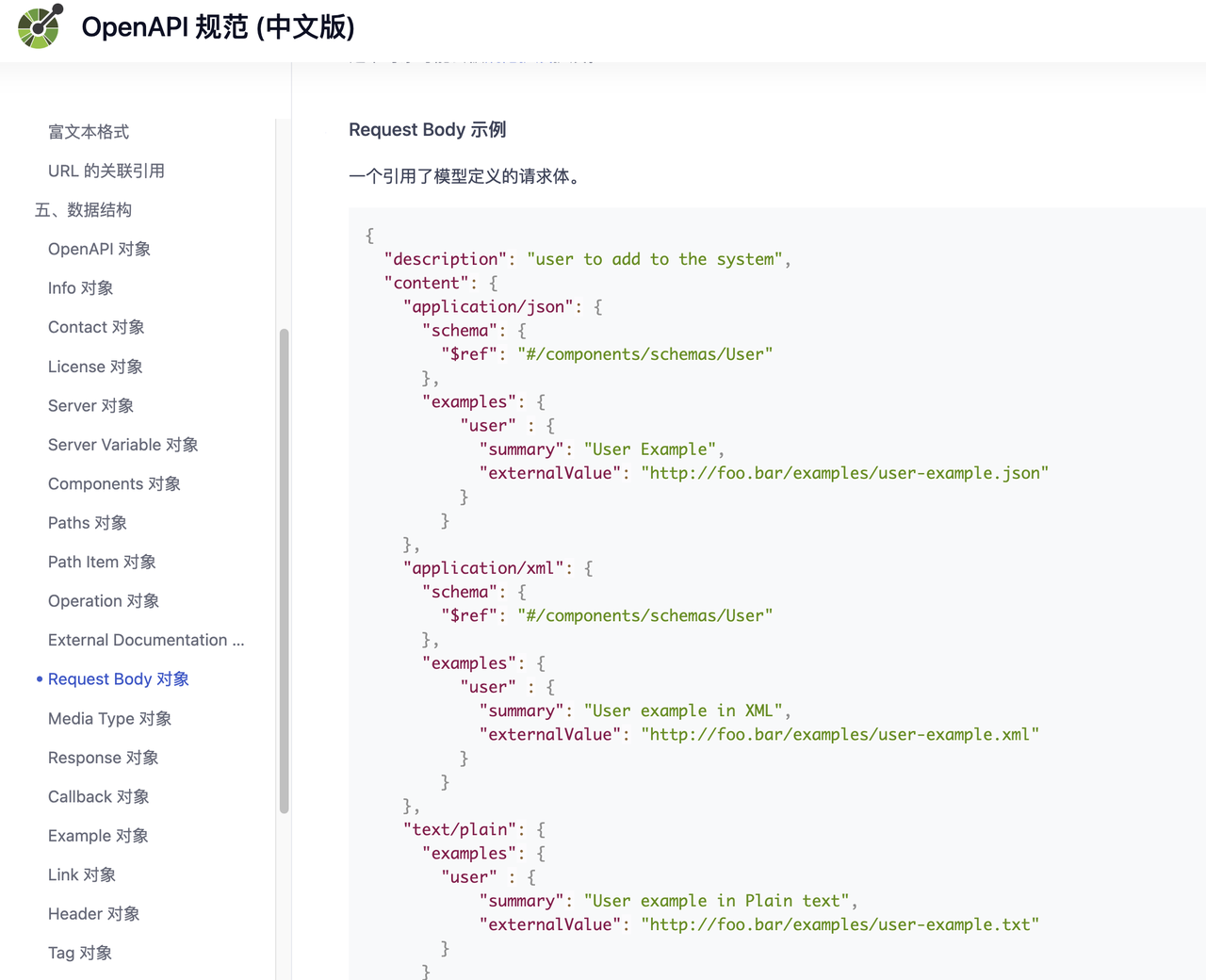Select Path Item 对象 link
The width and height of the screenshot is (1206, 980).
[x=102, y=562]
